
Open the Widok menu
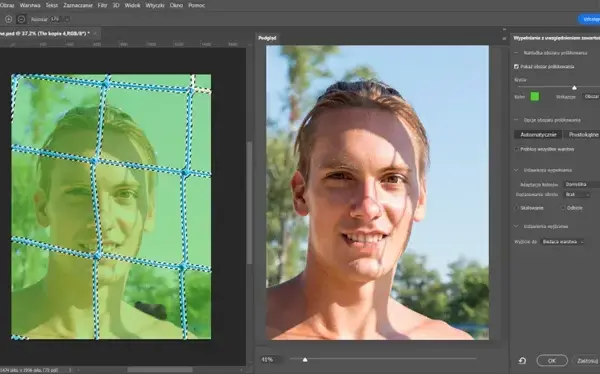click(x=132, y=5)
